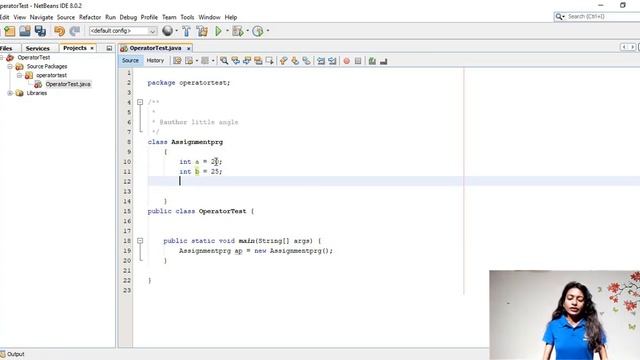Click the Back navigation icon in the editor toolbar
The width and height of the screenshot is (640, 360).
tap(189, 61)
